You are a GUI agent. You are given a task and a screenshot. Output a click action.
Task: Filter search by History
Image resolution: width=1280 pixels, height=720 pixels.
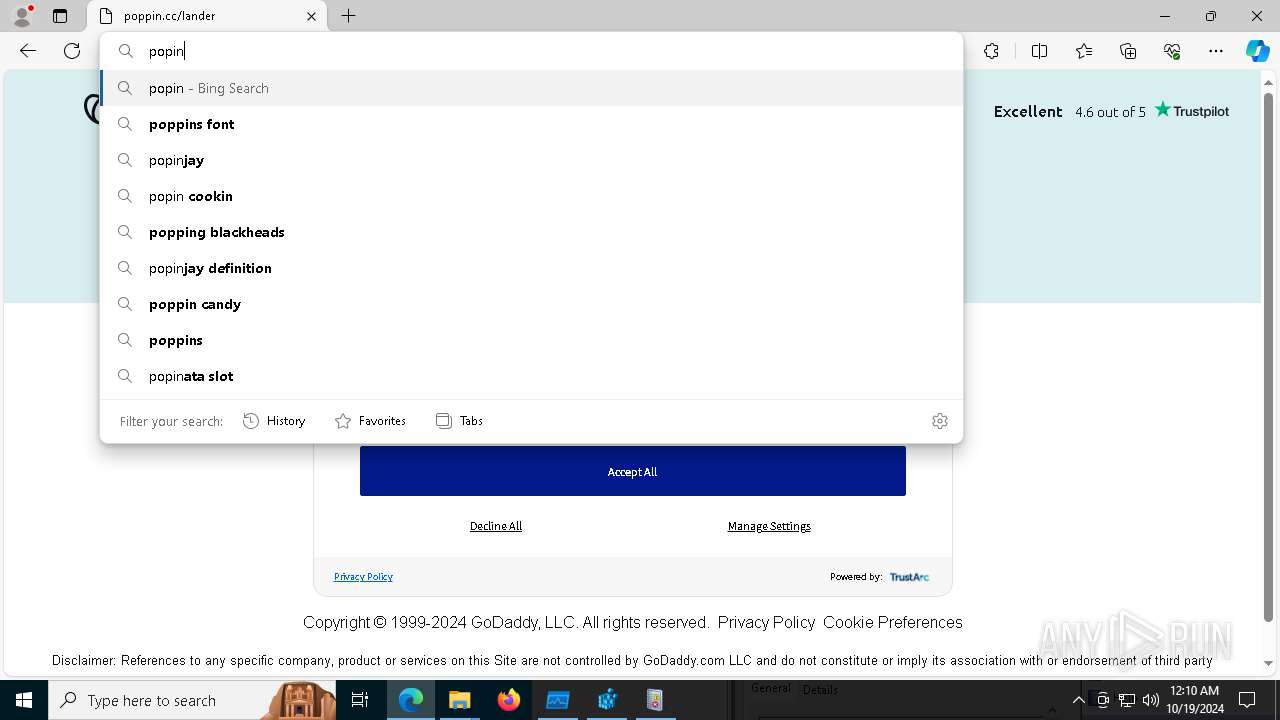(x=274, y=421)
